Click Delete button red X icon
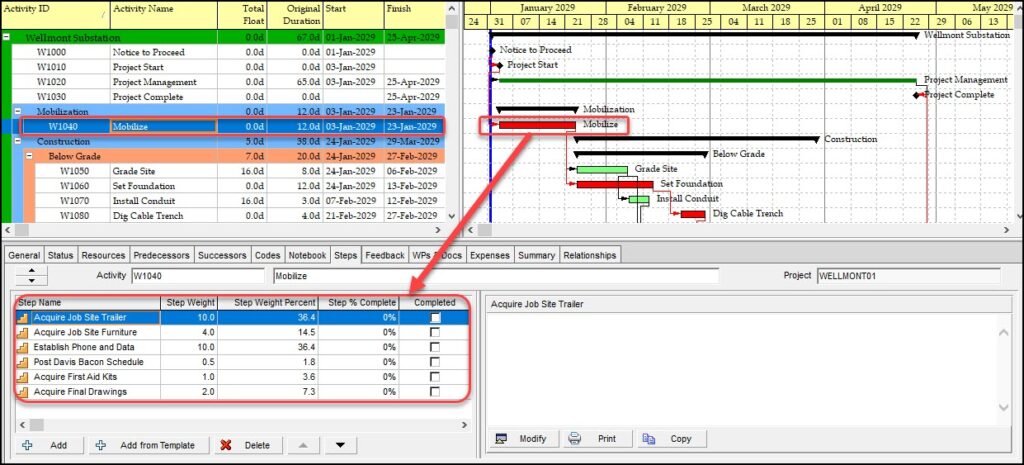 point(226,445)
